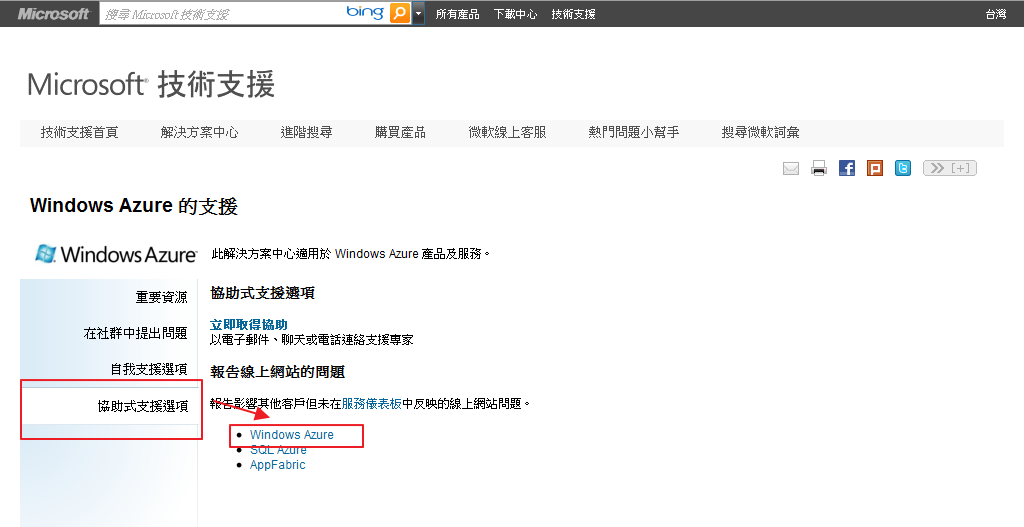Select 協助式支援選項 in the sidebar
The height and width of the screenshot is (527, 1024).
pos(142,406)
